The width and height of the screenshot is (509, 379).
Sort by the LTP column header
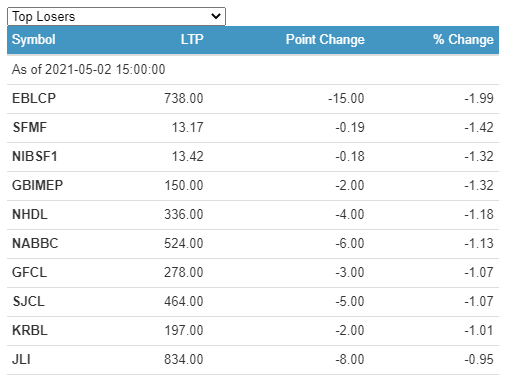click(x=192, y=40)
